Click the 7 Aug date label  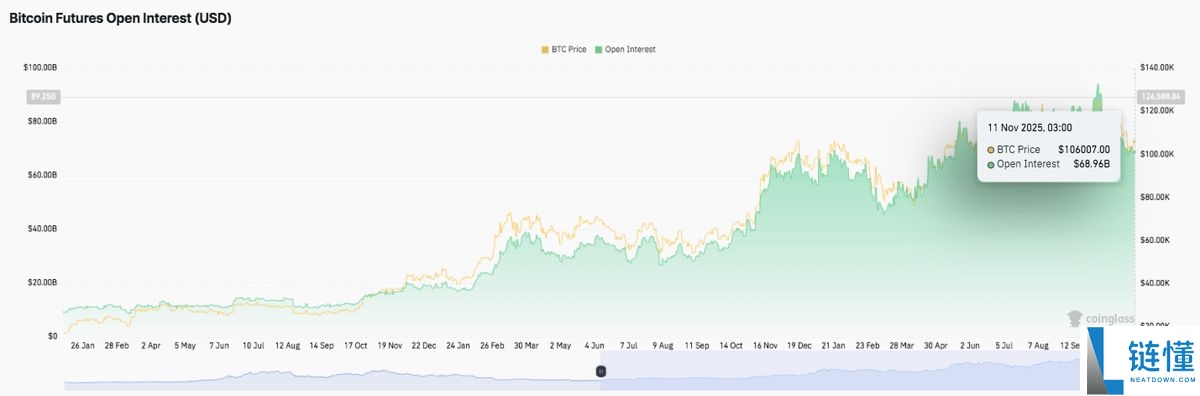click(1039, 345)
